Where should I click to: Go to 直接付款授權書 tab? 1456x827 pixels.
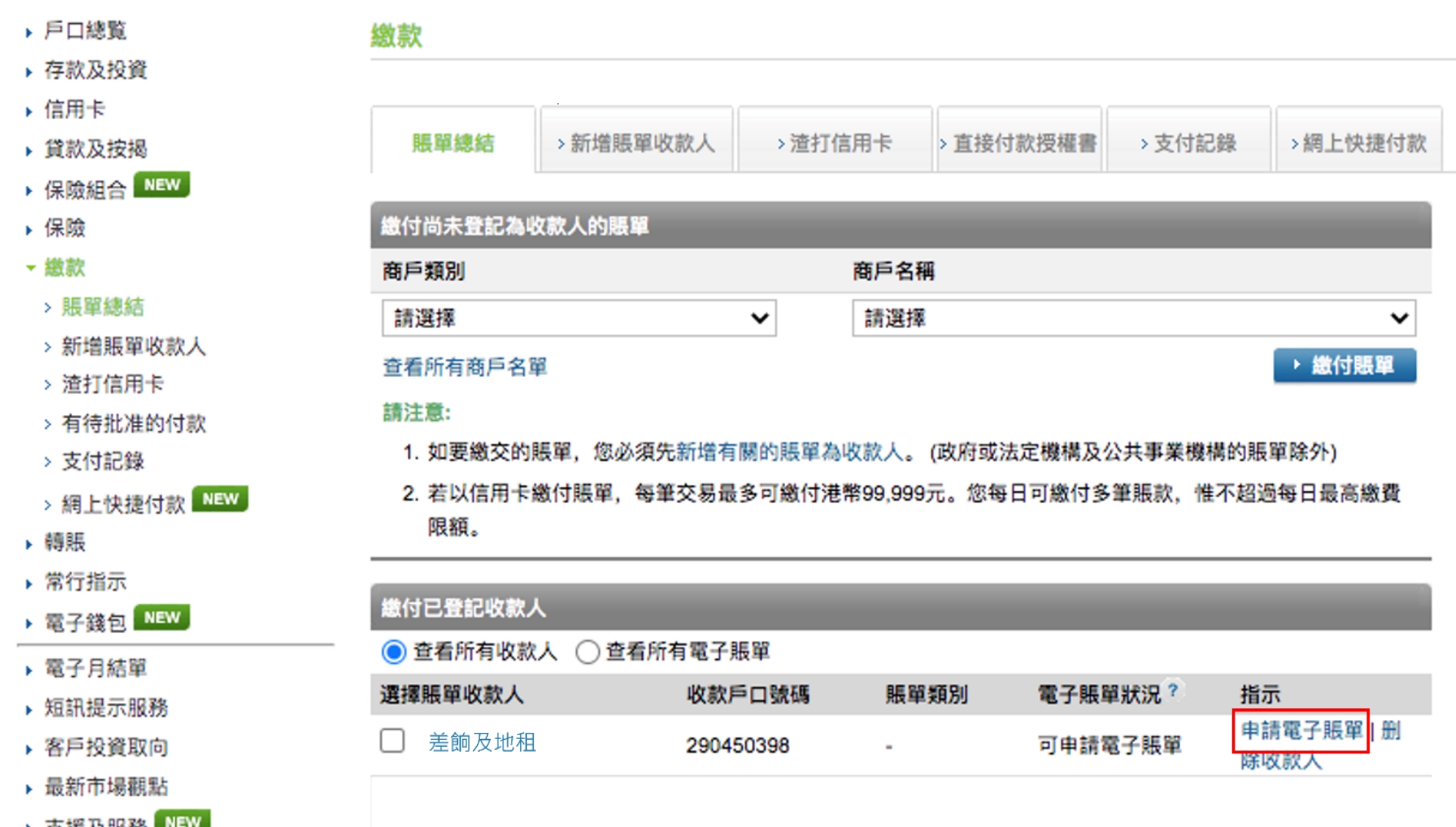(x=1018, y=143)
